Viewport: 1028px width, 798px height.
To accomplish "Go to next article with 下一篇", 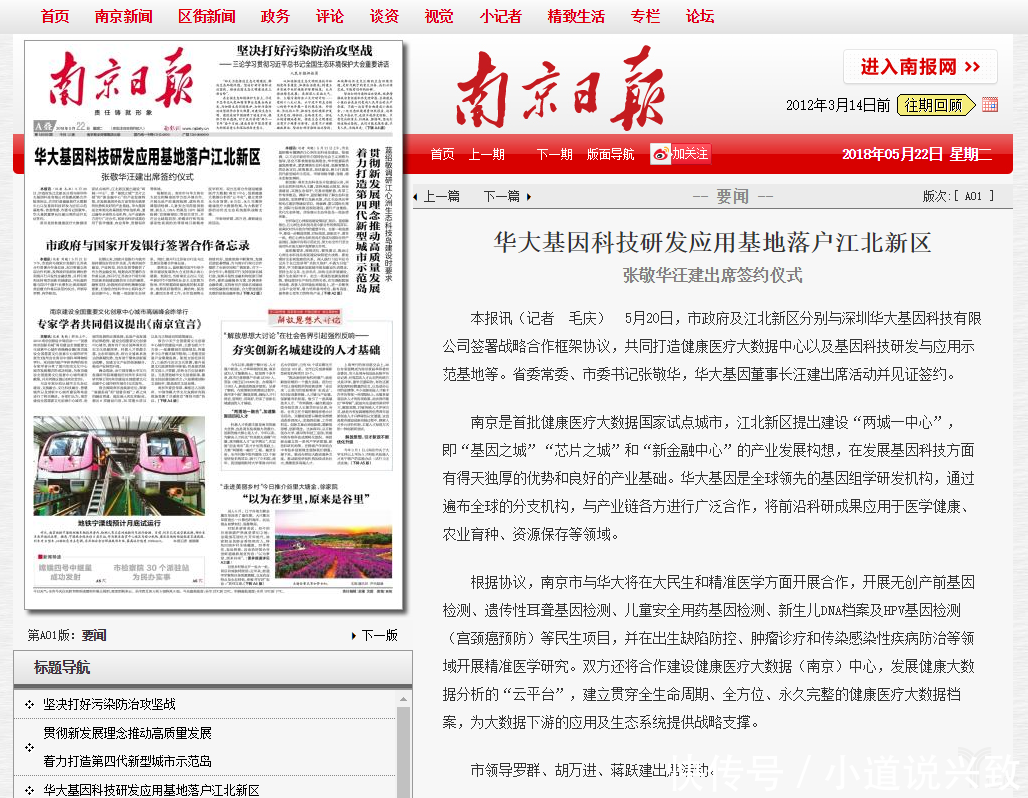I will pyautogui.click(x=502, y=197).
